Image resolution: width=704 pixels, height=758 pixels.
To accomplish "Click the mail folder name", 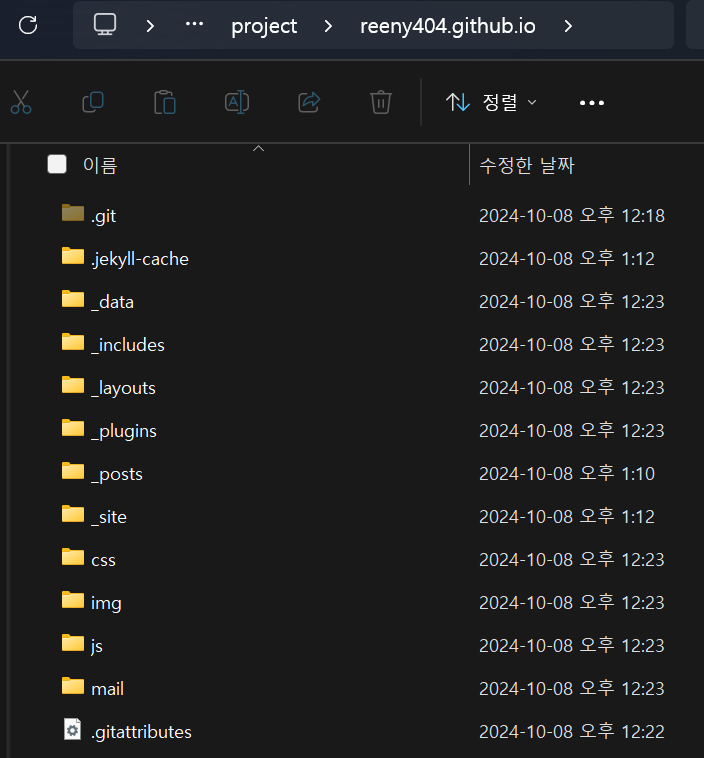I will pyautogui.click(x=107, y=689).
